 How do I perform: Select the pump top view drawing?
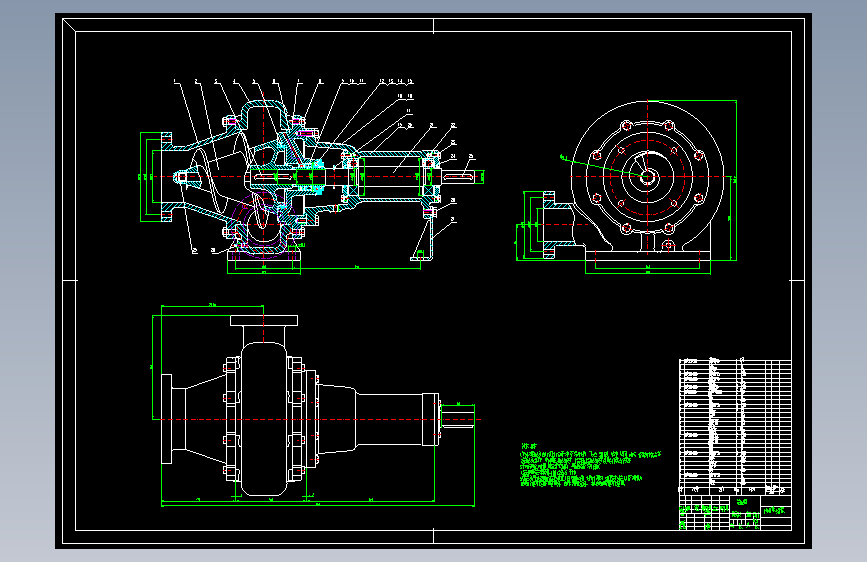tap(314, 405)
